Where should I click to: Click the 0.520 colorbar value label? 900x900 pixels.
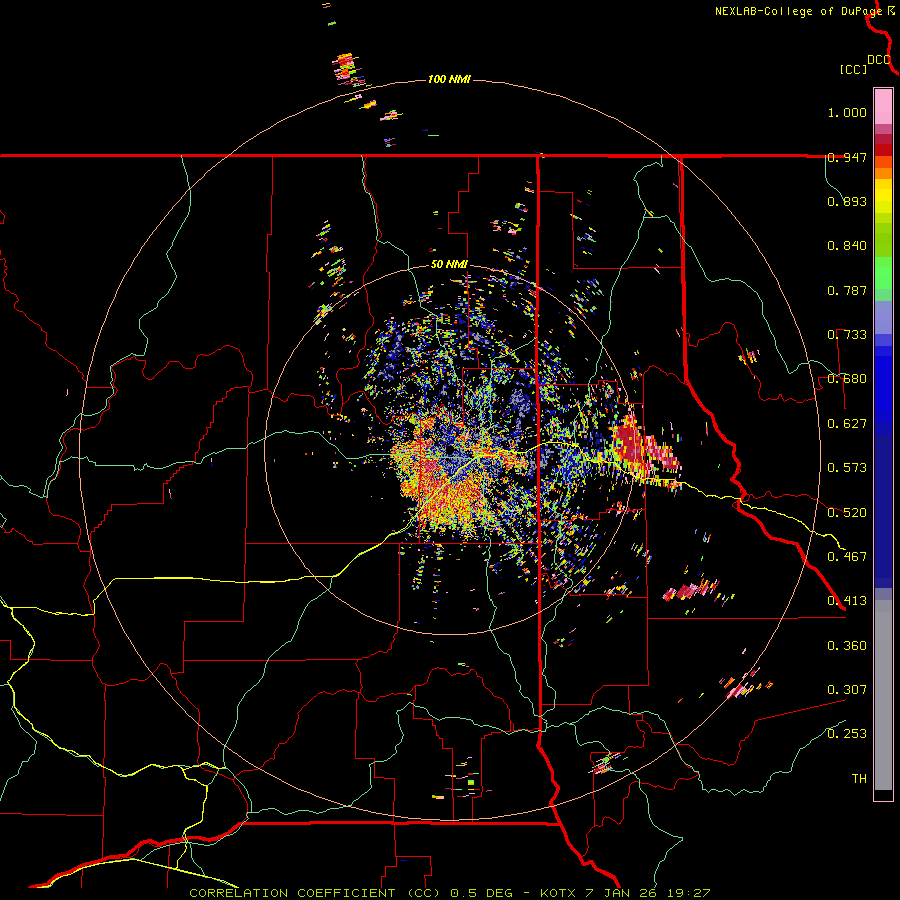click(x=847, y=513)
